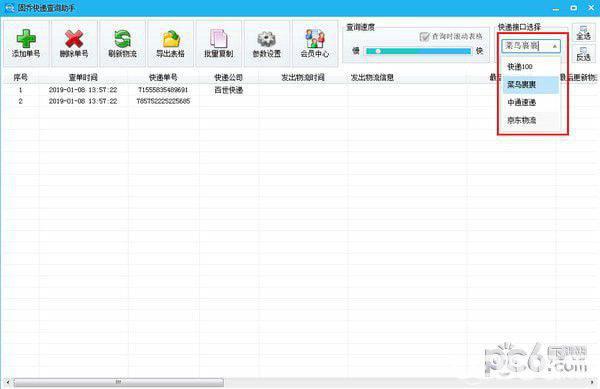
Task: Choose 中通速递 from the dropdown list
Action: (x=531, y=103)
